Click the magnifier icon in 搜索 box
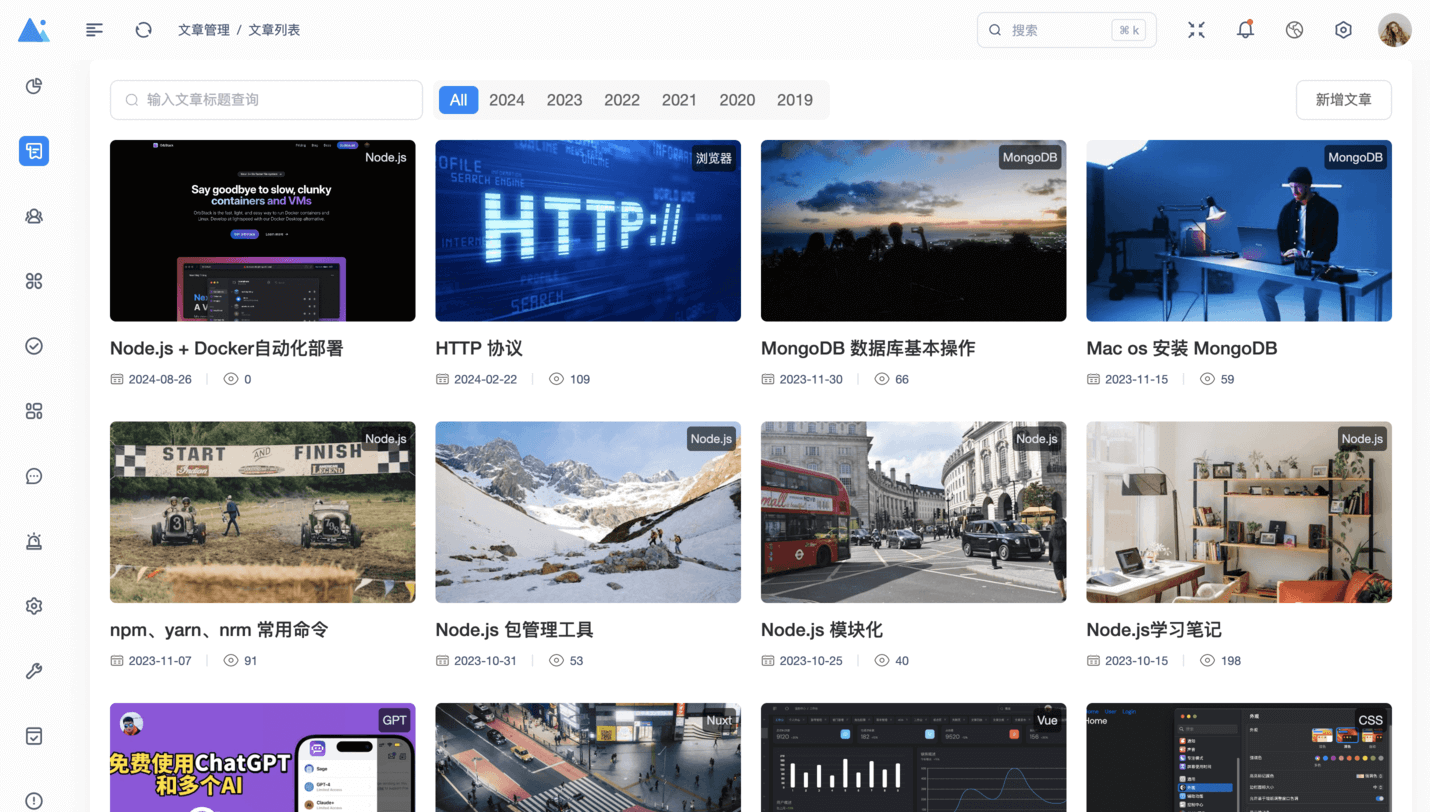 pos(995,30)
